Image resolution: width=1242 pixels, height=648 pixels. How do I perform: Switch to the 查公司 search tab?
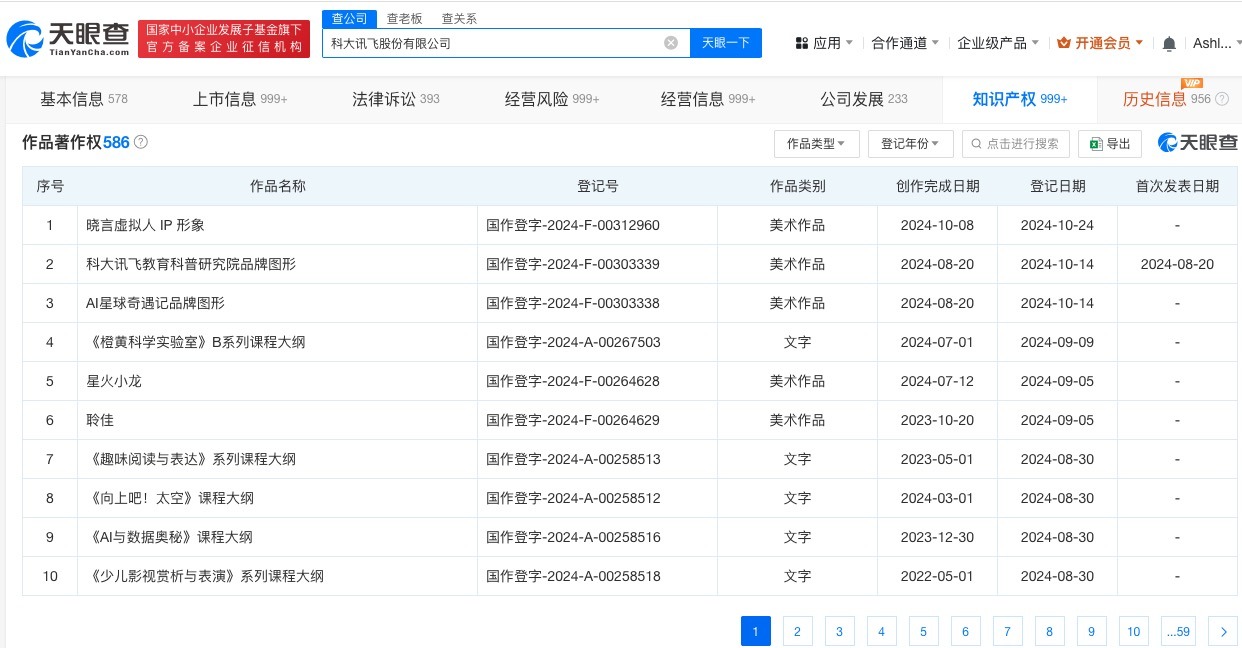(x=349, y=19)
